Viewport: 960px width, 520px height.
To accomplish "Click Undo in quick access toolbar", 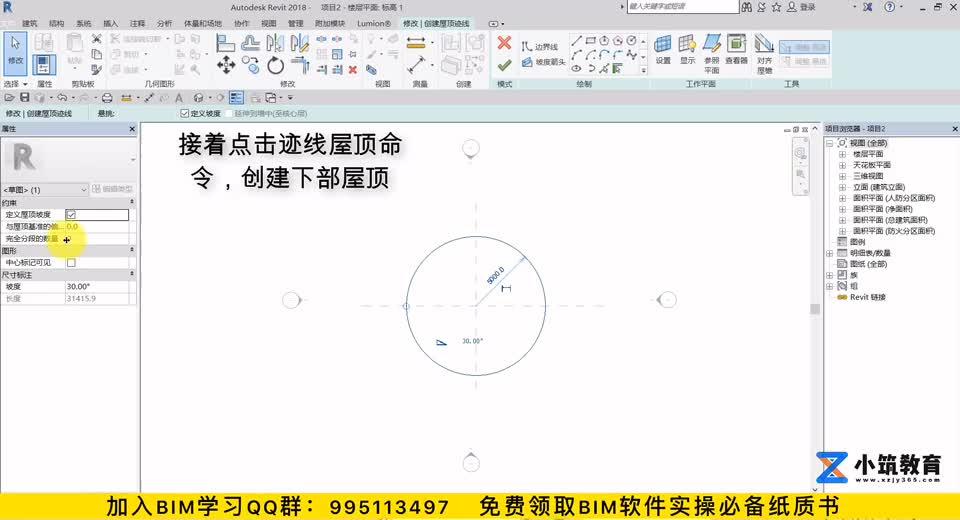I will click(x=62, y=97).
